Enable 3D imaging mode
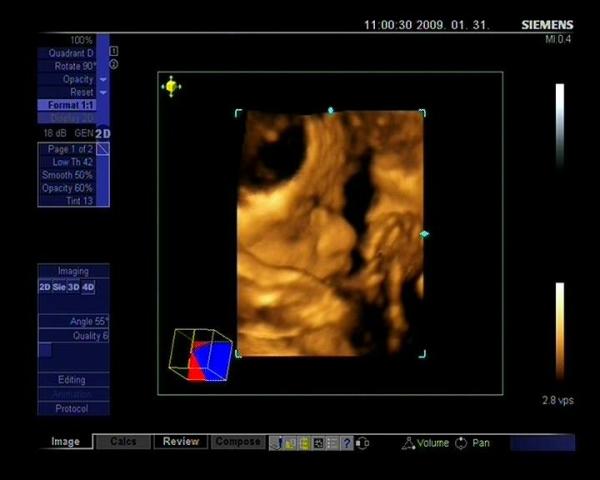Image resolution: width=600 pixels, height=480 pixels. (x=73, y=287)
